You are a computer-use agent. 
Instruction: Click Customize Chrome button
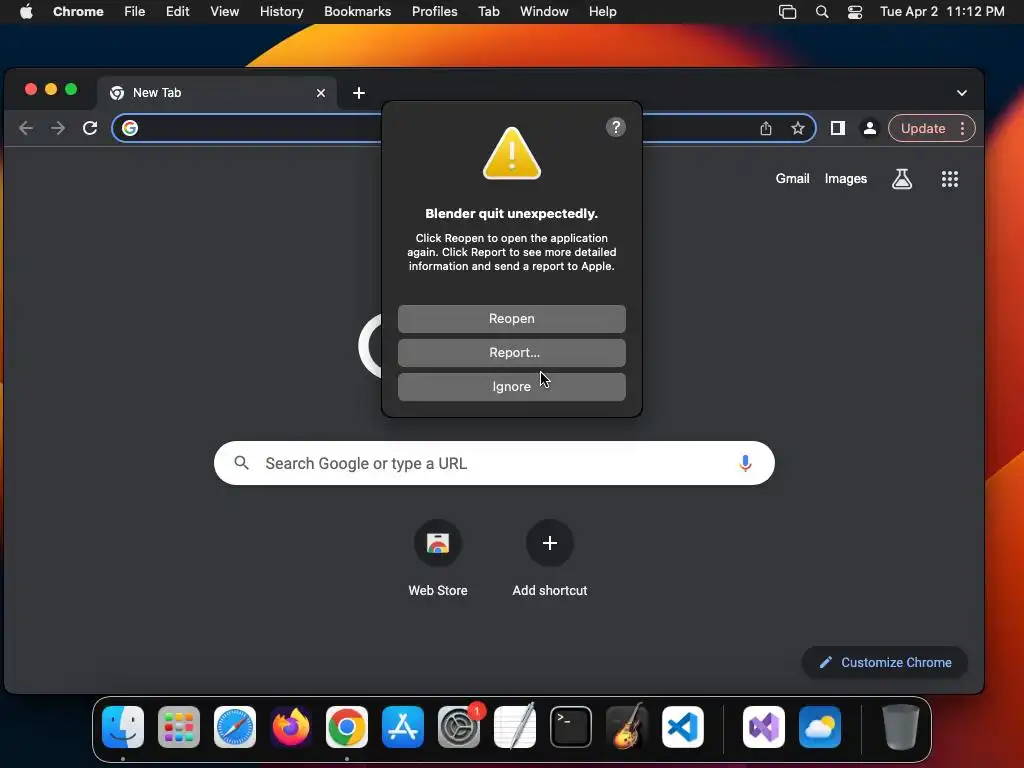pos(884,662)
